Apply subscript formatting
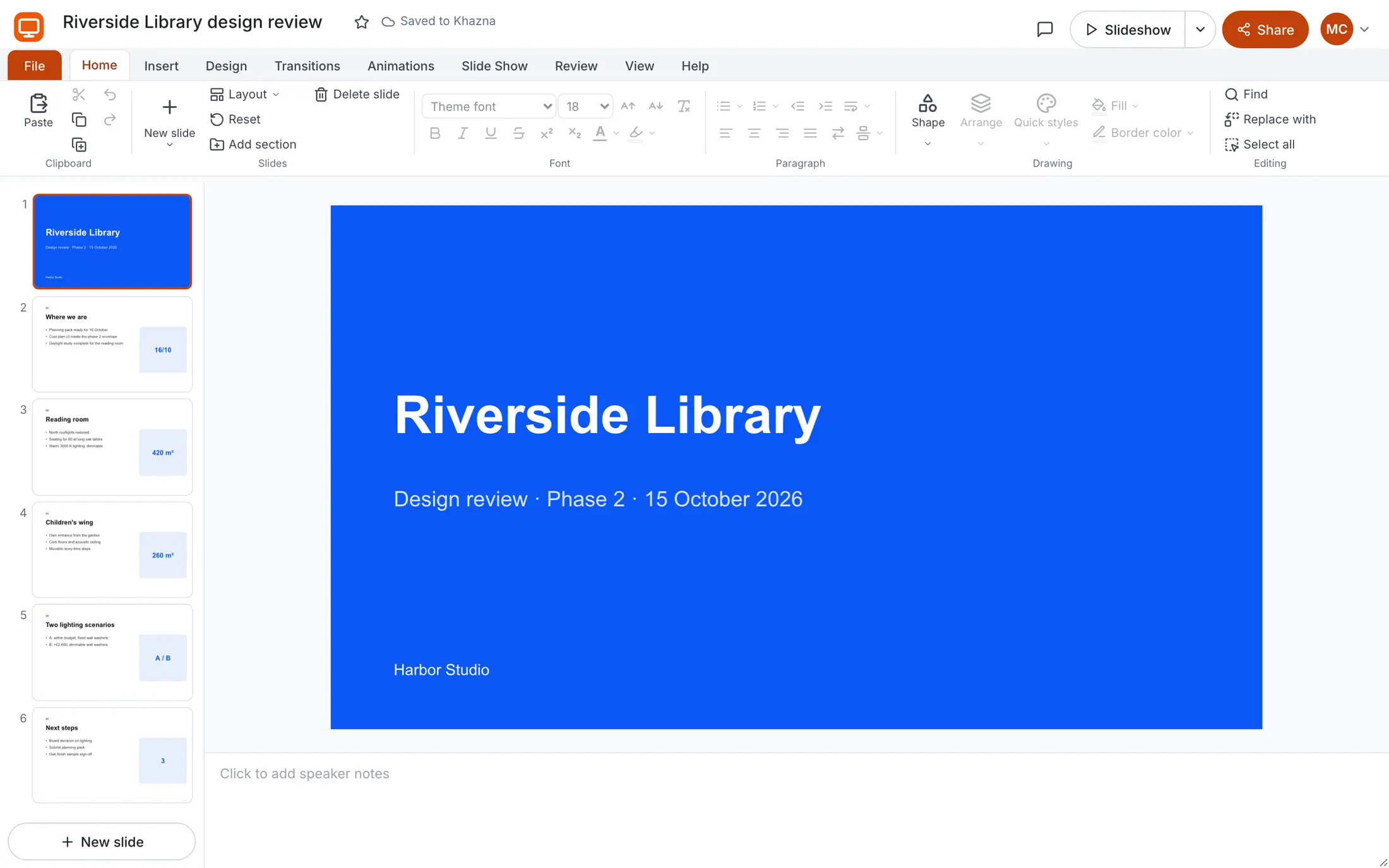This screenshot has height=868, width=1389. [575, 133]
